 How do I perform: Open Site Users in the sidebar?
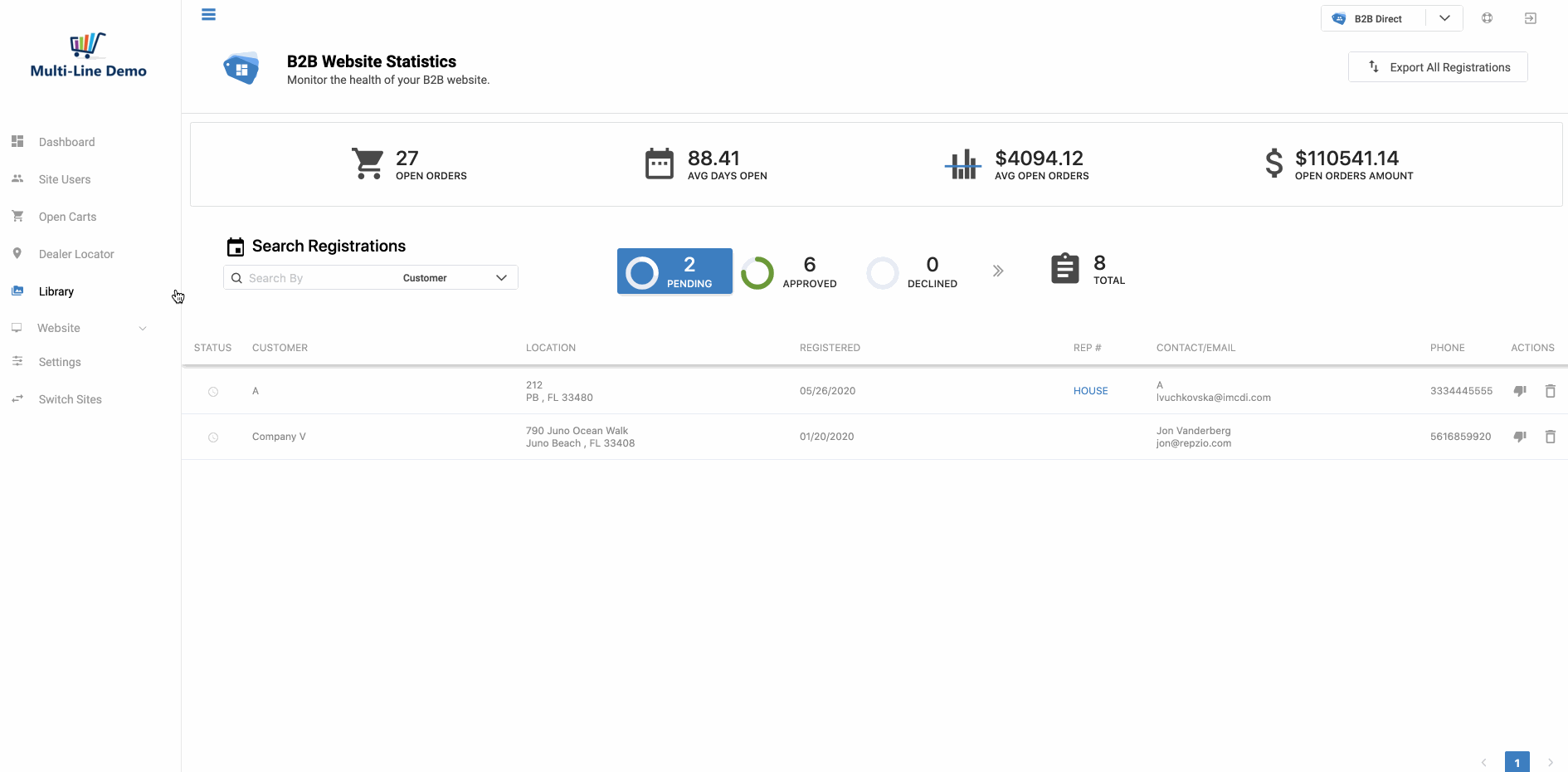(65, 179)
